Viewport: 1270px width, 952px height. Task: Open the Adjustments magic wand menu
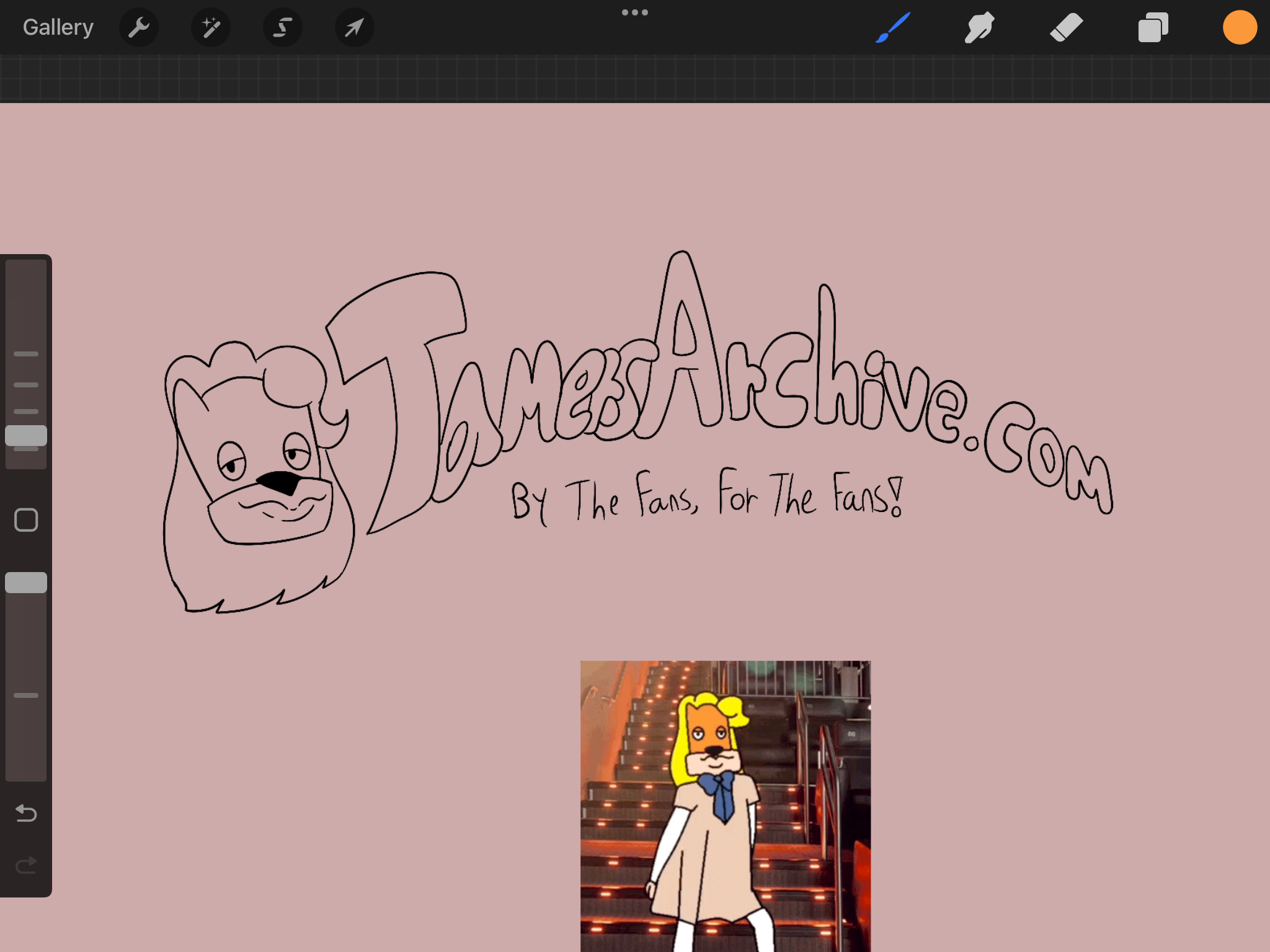click(x=211, y=27)
